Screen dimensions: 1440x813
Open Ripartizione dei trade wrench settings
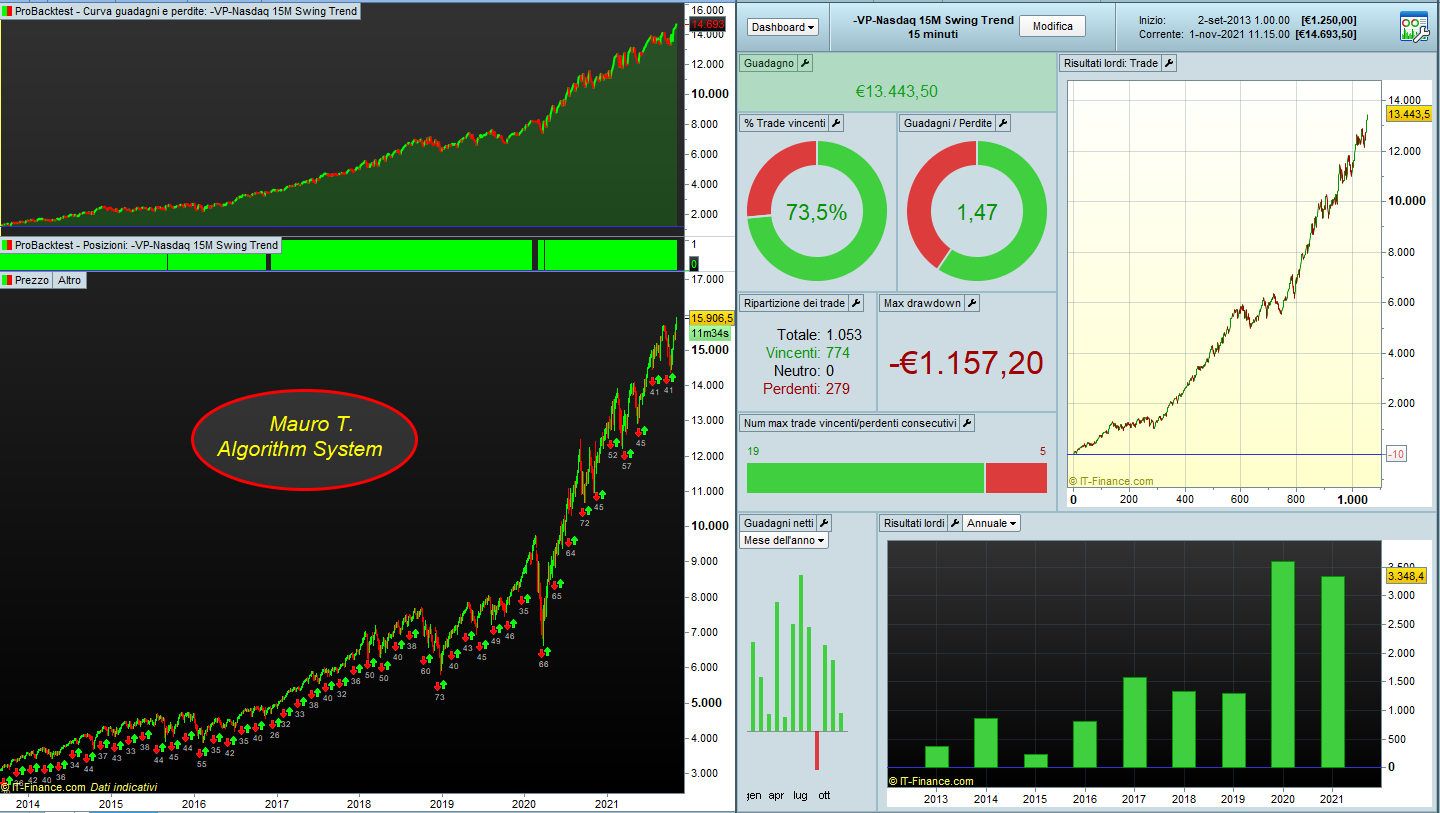tap(856, 303)
